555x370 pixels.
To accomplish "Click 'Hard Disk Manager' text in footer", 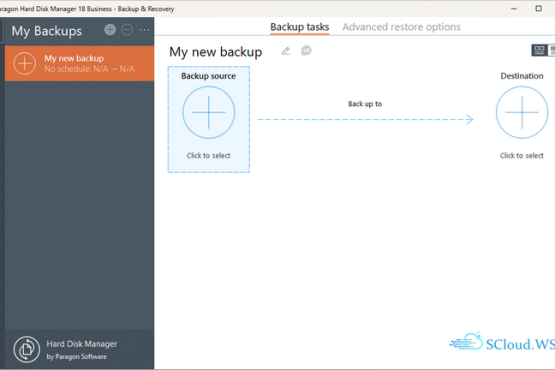I will pos(82,344).
